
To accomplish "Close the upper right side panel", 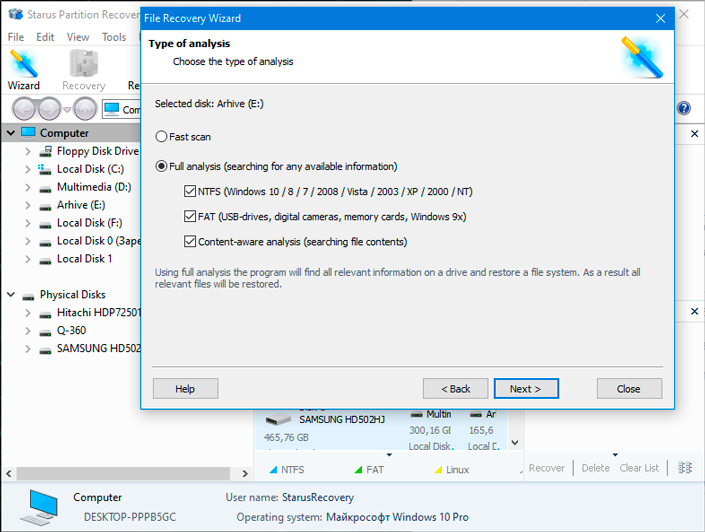I will 694,134.
